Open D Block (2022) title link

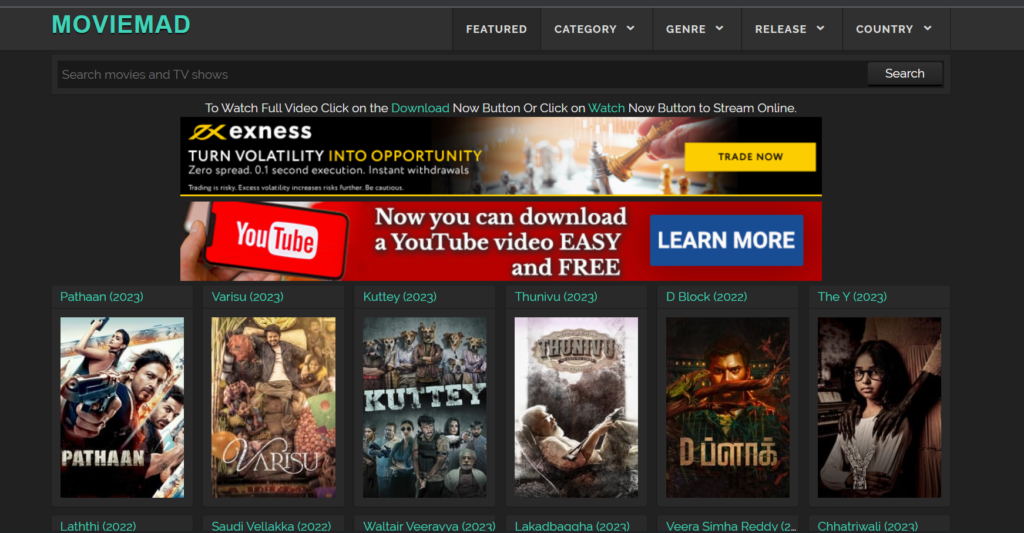point(707,297)
